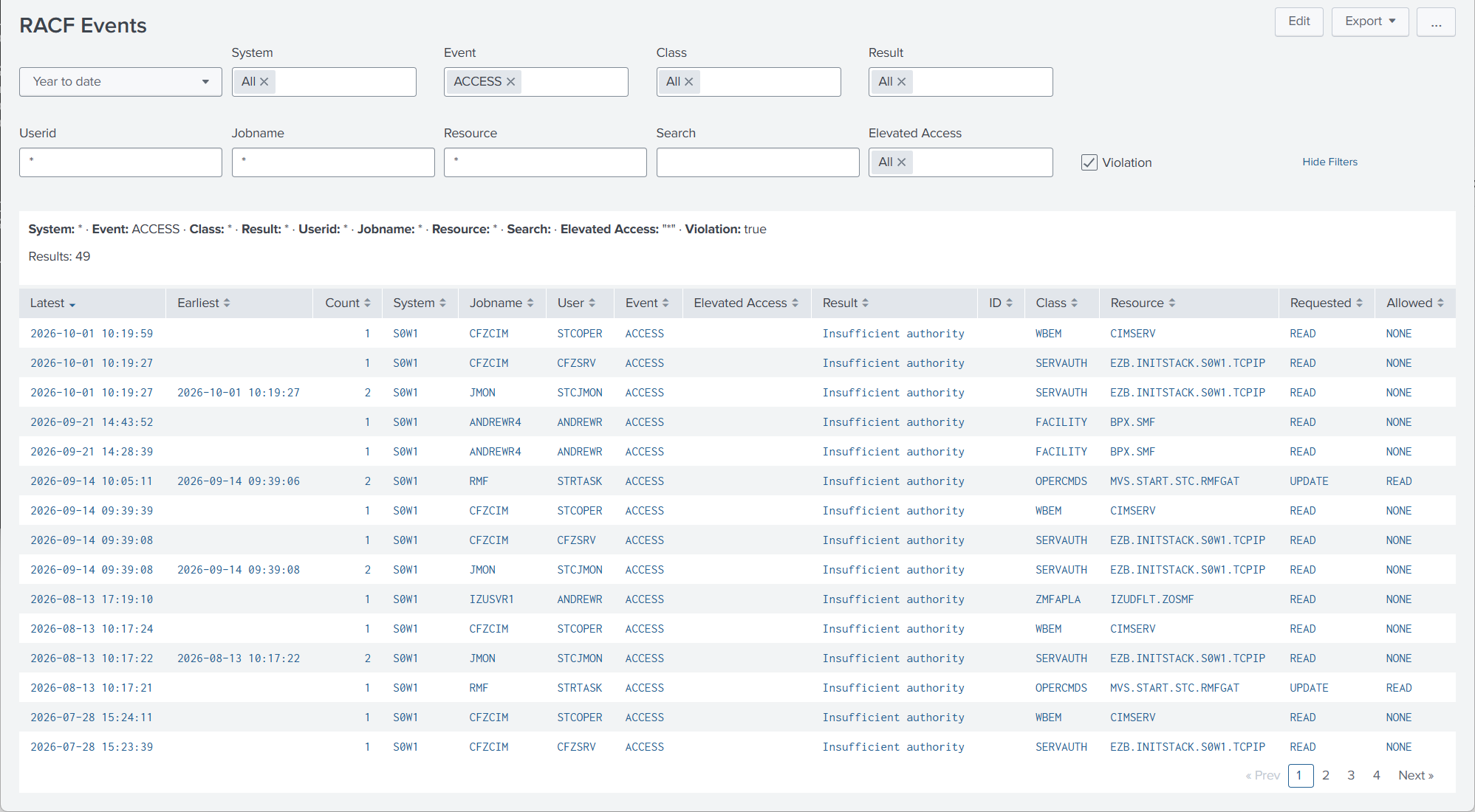The width and height of the screenshot is (1475, 812).
Task: Remove the All tag in Elevated Access filter
Action: click(901, 162)
